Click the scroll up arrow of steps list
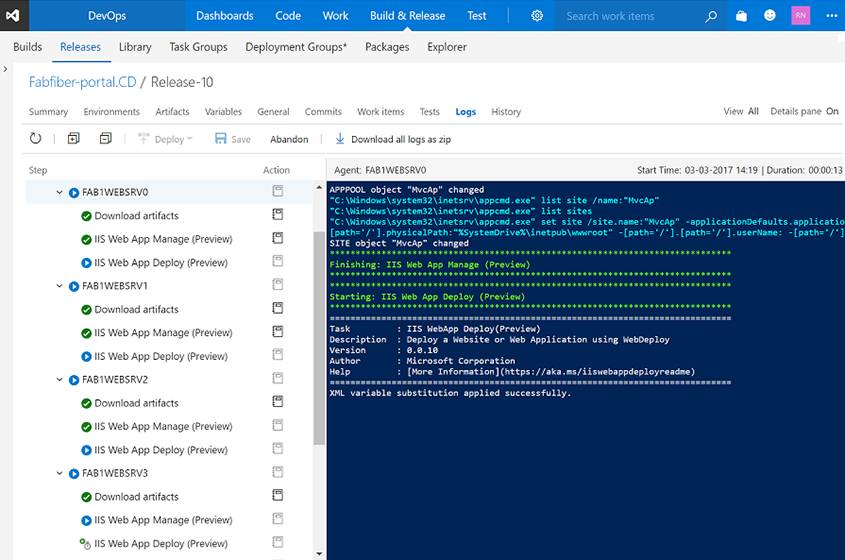This screenshot has height=560, width=845. coord(319,188)
